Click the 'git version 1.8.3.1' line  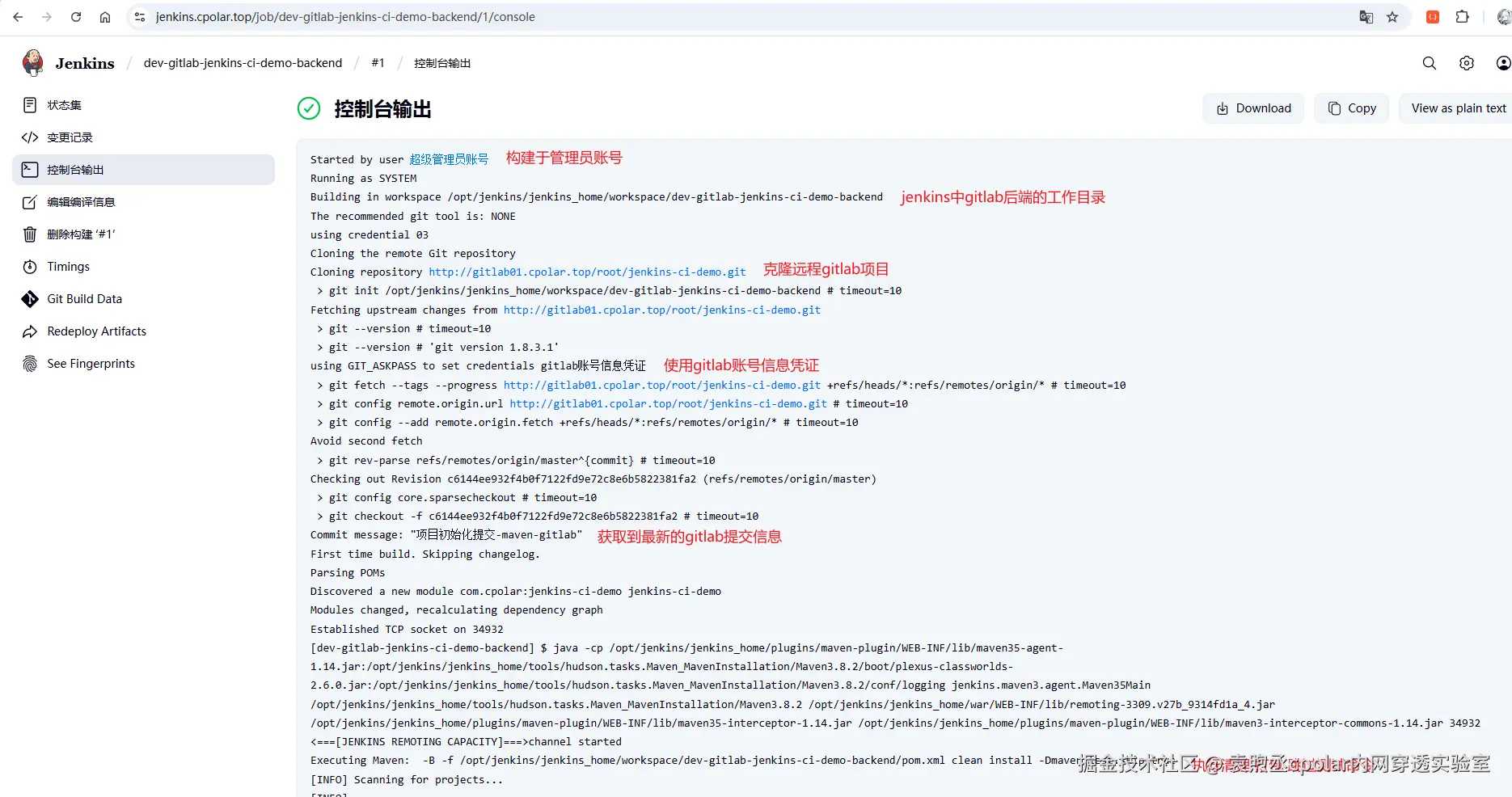(437, 348)
